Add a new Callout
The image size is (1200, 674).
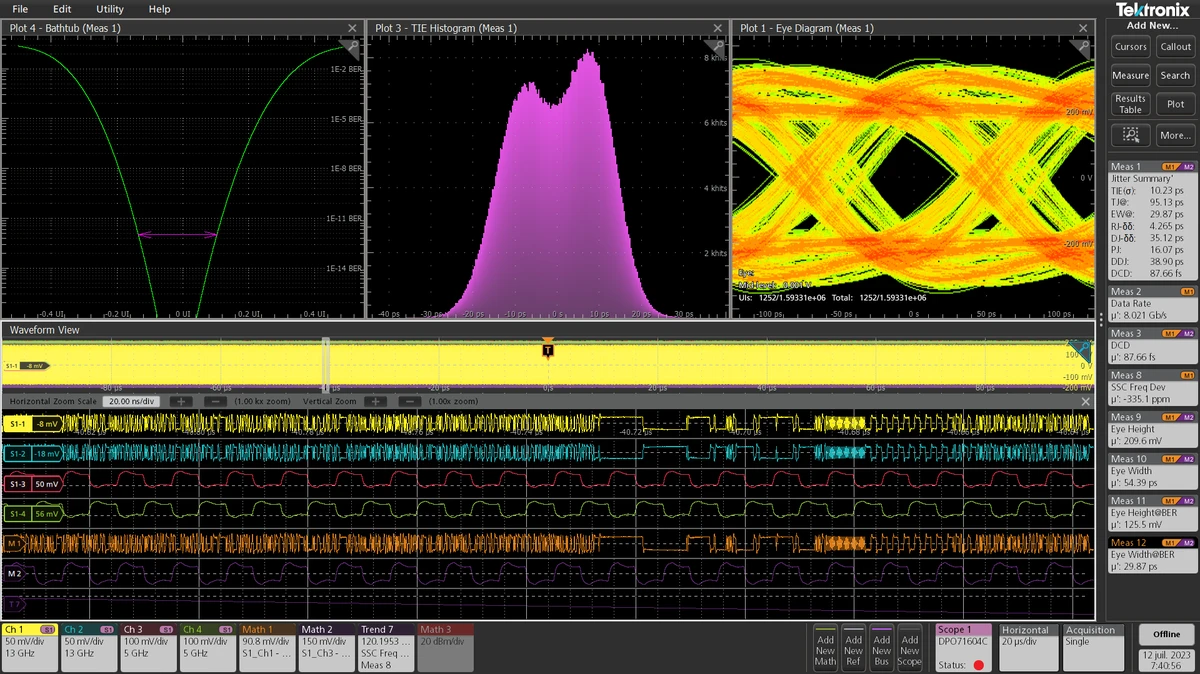pyautogui.click(x=1175, y=47)
